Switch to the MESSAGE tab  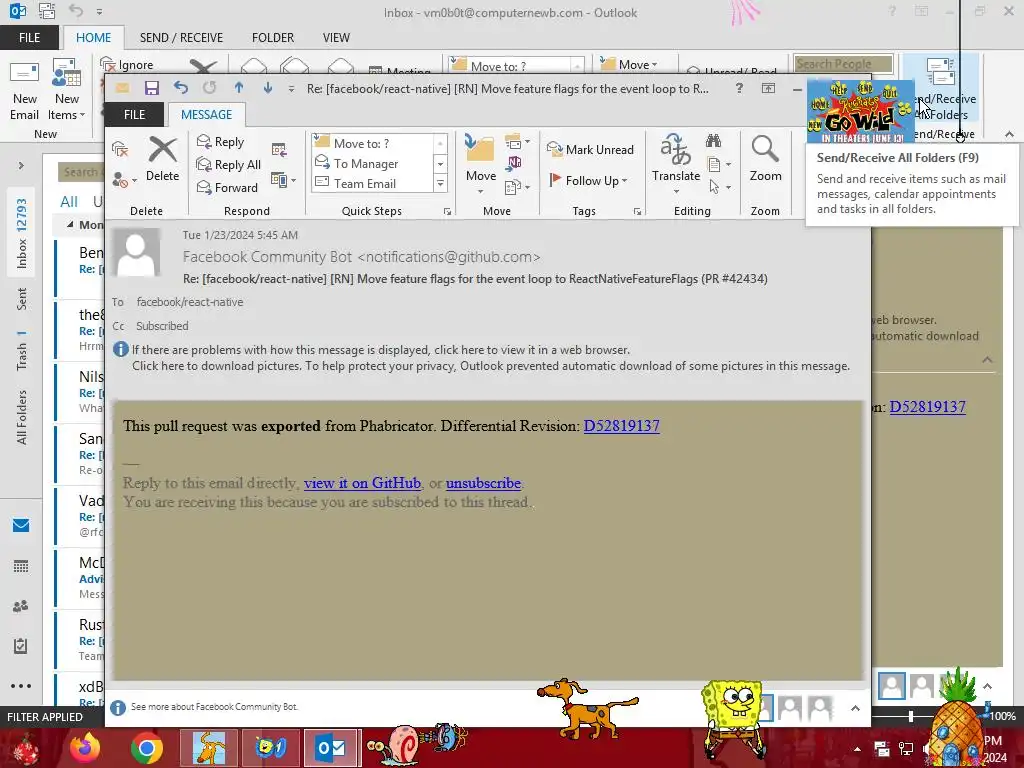coord(206,114)
